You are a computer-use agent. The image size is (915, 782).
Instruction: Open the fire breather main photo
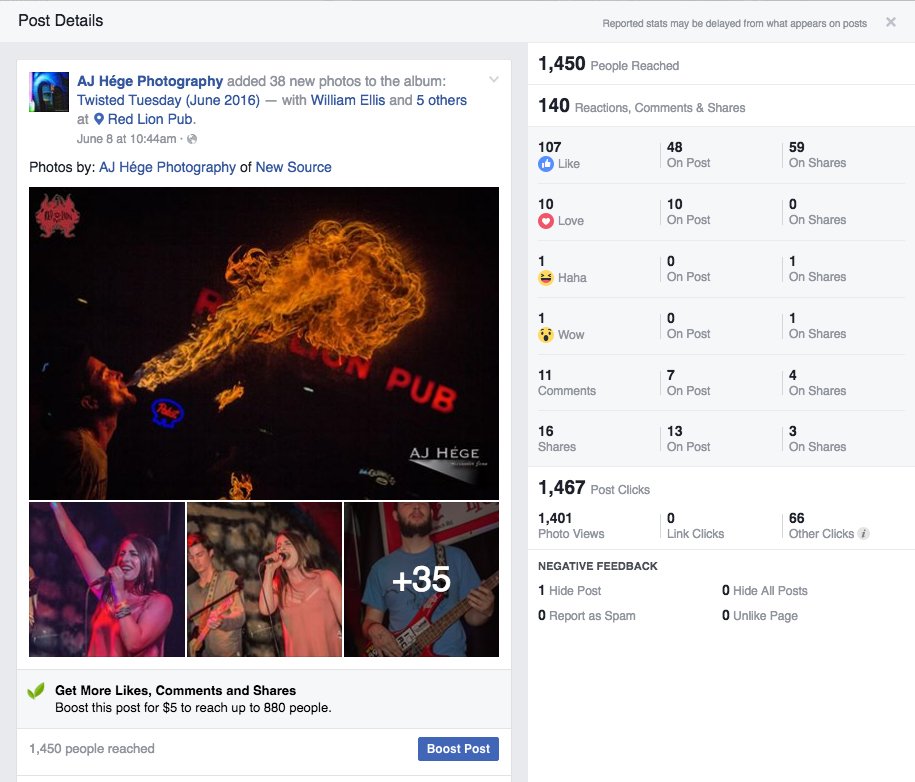coord(264,343)
